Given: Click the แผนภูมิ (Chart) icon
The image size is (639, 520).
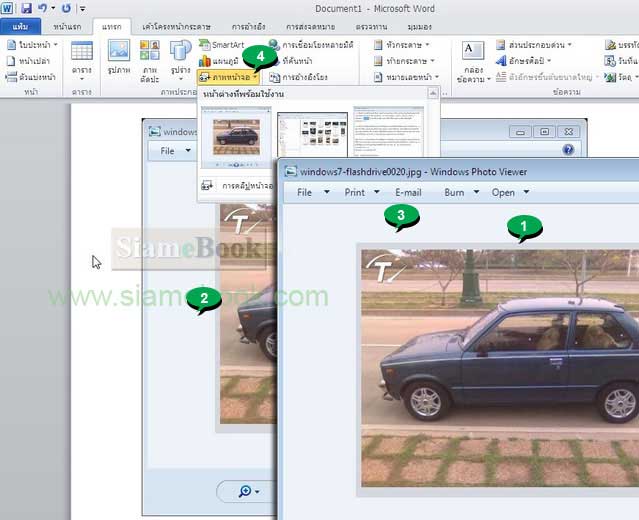Looking at the screenshot, I should tap(218, 61).
